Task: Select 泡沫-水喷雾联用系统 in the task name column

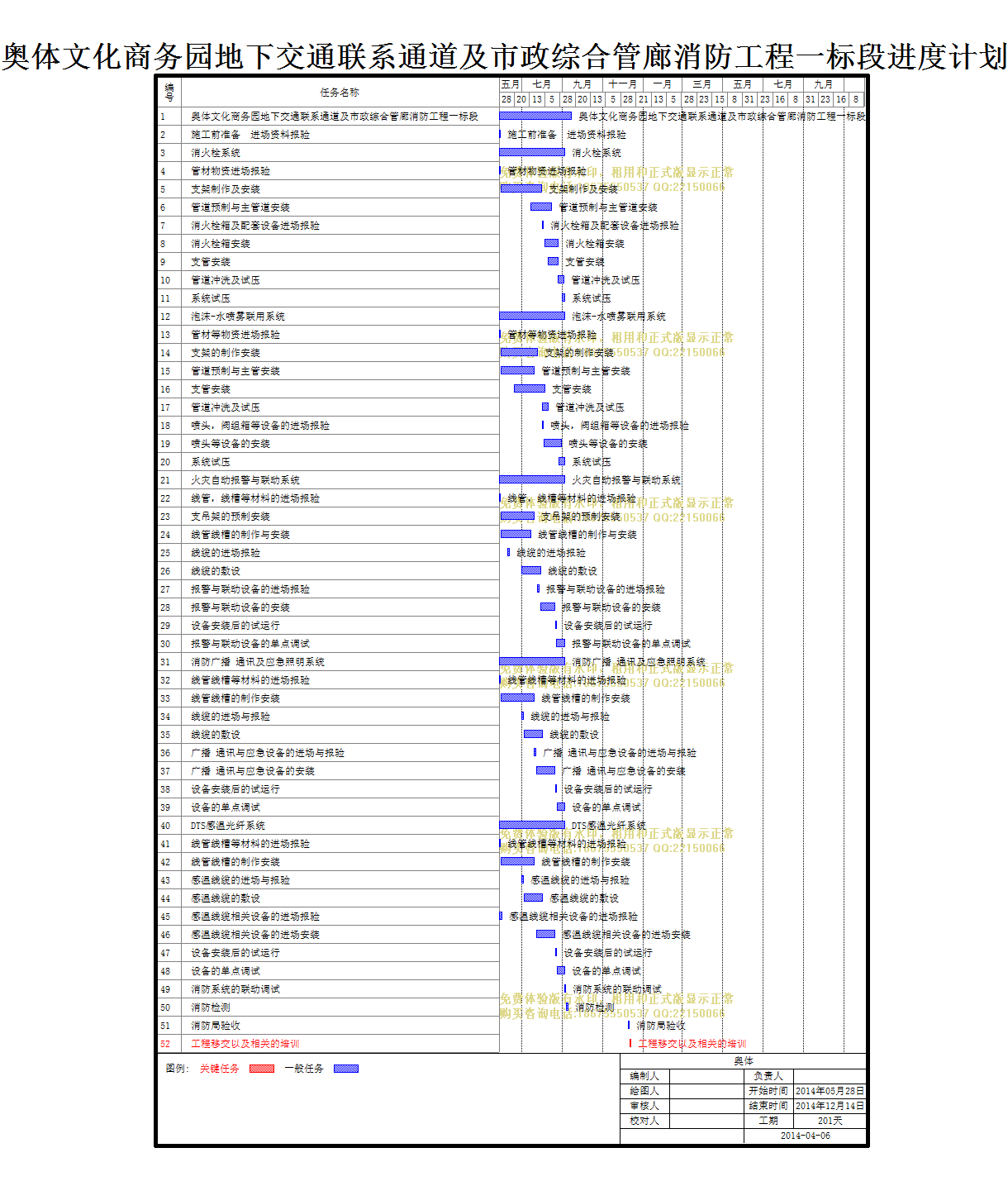Action: pos(238,317)
